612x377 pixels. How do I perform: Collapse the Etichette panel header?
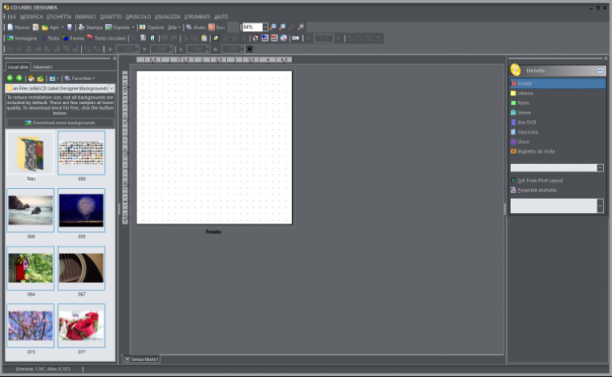[x=600, y=71]
